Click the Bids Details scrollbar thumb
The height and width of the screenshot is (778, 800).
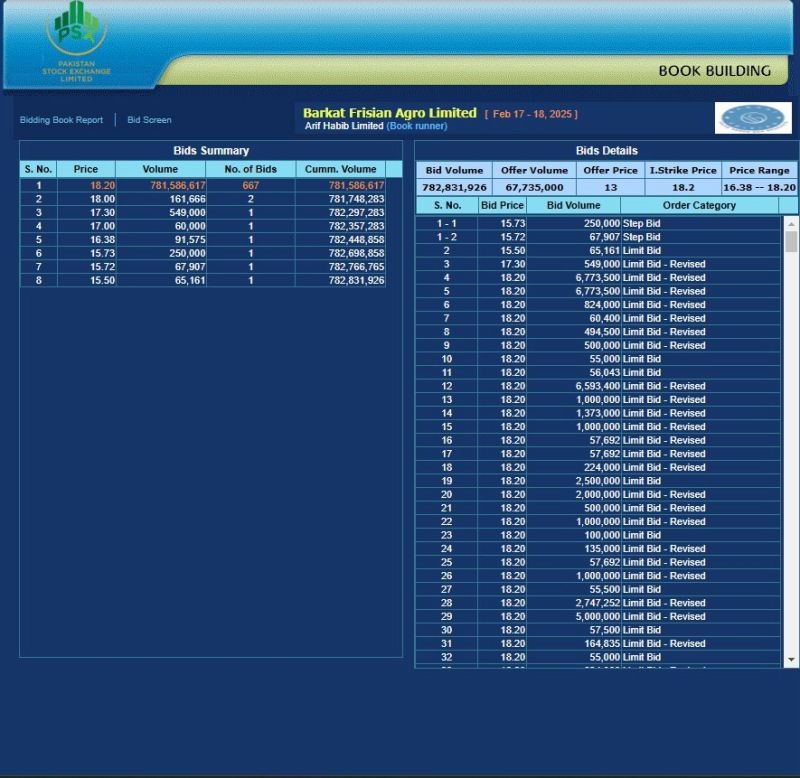click(x=791, y=241)
